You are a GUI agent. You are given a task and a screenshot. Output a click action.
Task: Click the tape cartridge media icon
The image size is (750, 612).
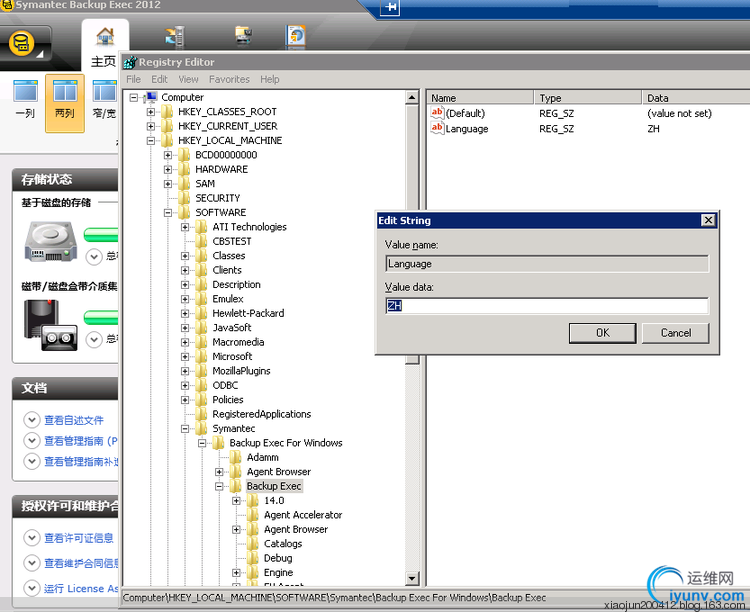click(51, 325)
